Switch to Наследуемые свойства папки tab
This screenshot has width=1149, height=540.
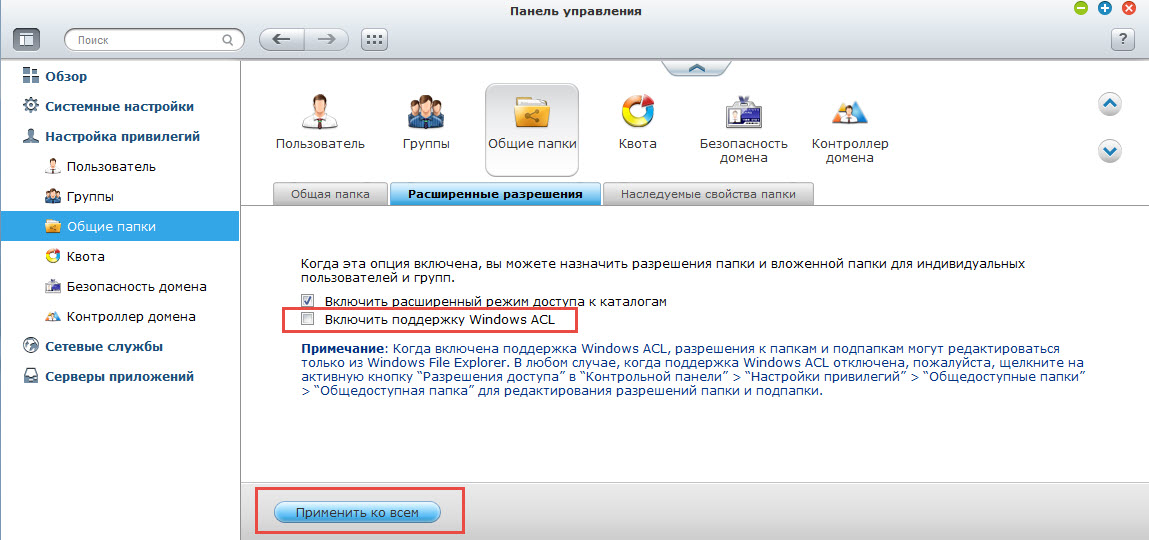tap(708, 194)
